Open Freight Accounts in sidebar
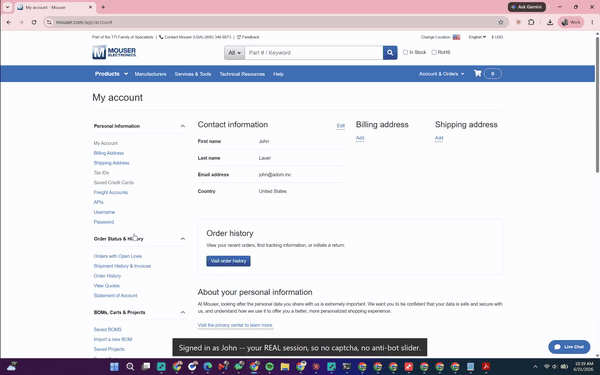This screenshot has width=600, height=375. pyautogui.click(x=111, y=192)
